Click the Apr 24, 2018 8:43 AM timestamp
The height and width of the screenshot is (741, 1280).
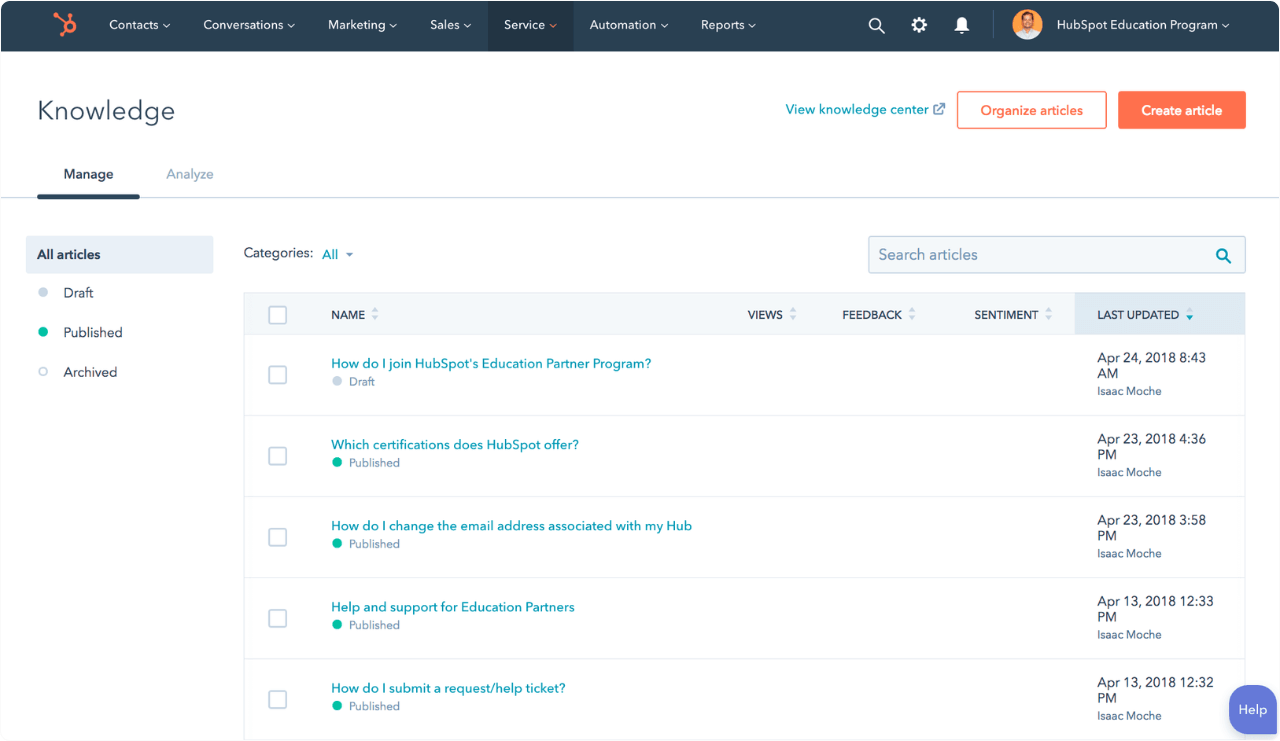tap(1151, 365)
